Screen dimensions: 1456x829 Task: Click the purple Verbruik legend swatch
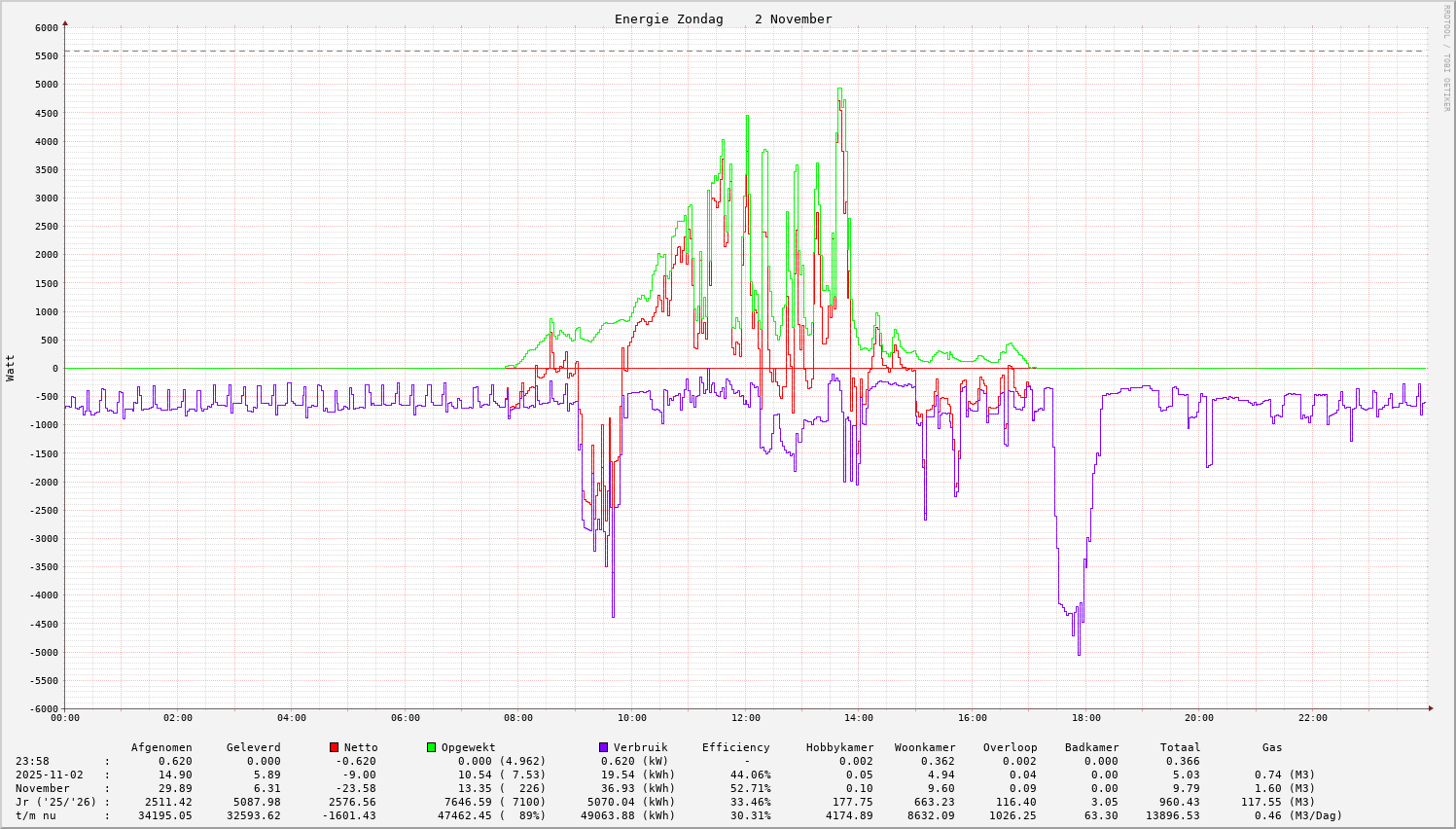pos(603,747)
